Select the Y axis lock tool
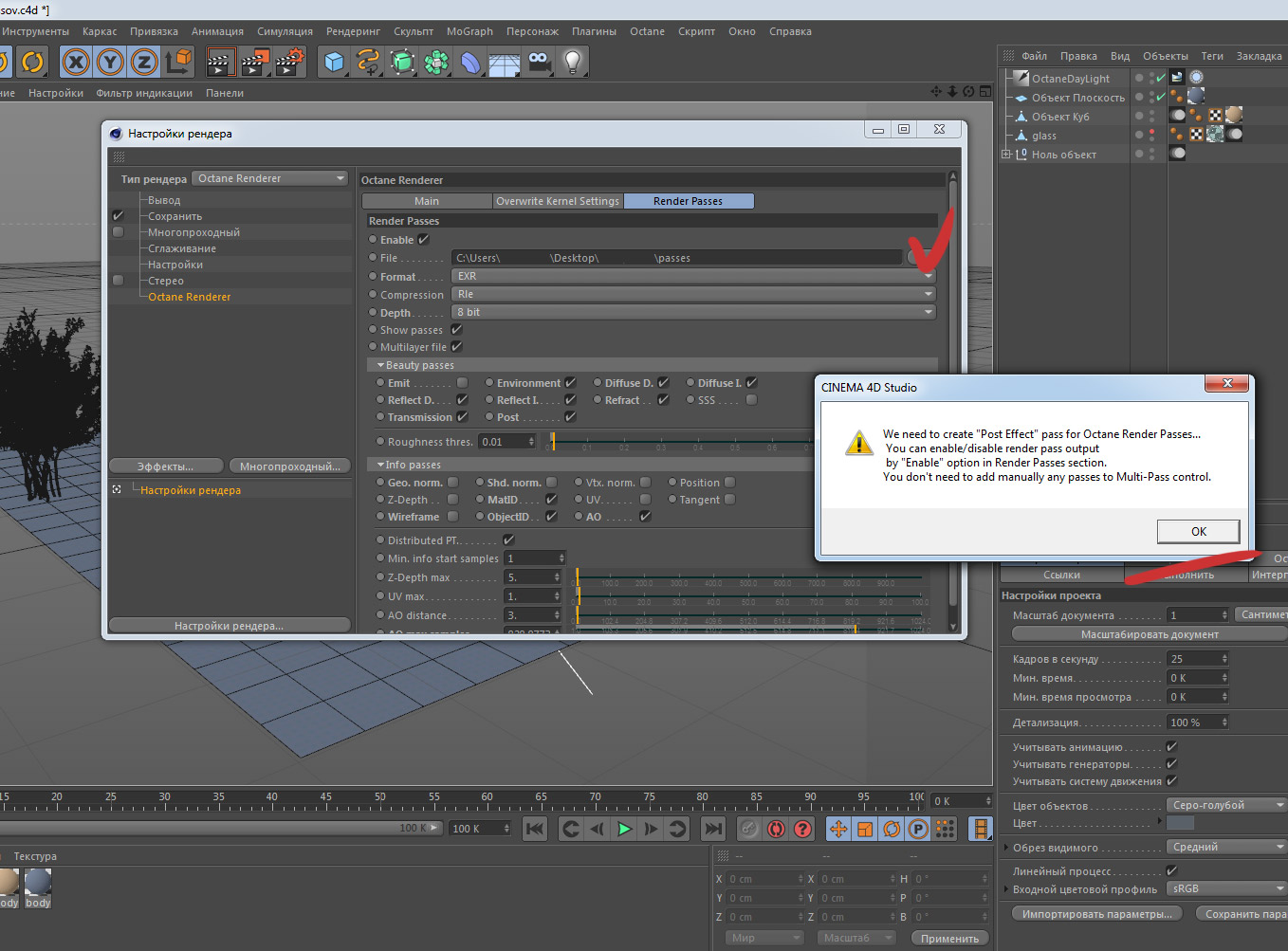Screen dimensions: 1288x951 click(x=110, y=63)
